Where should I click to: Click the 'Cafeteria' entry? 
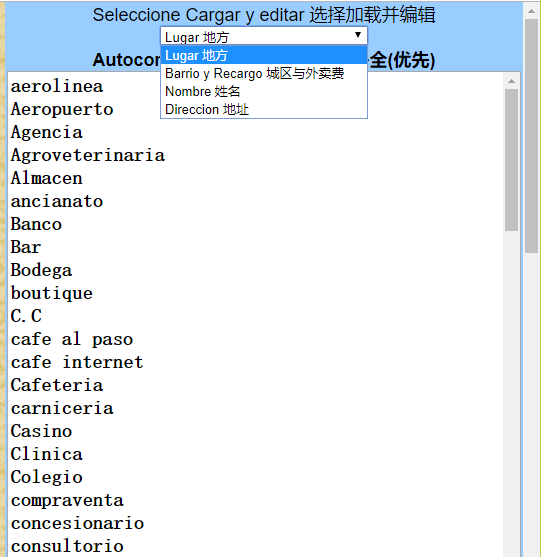point(57,385)
